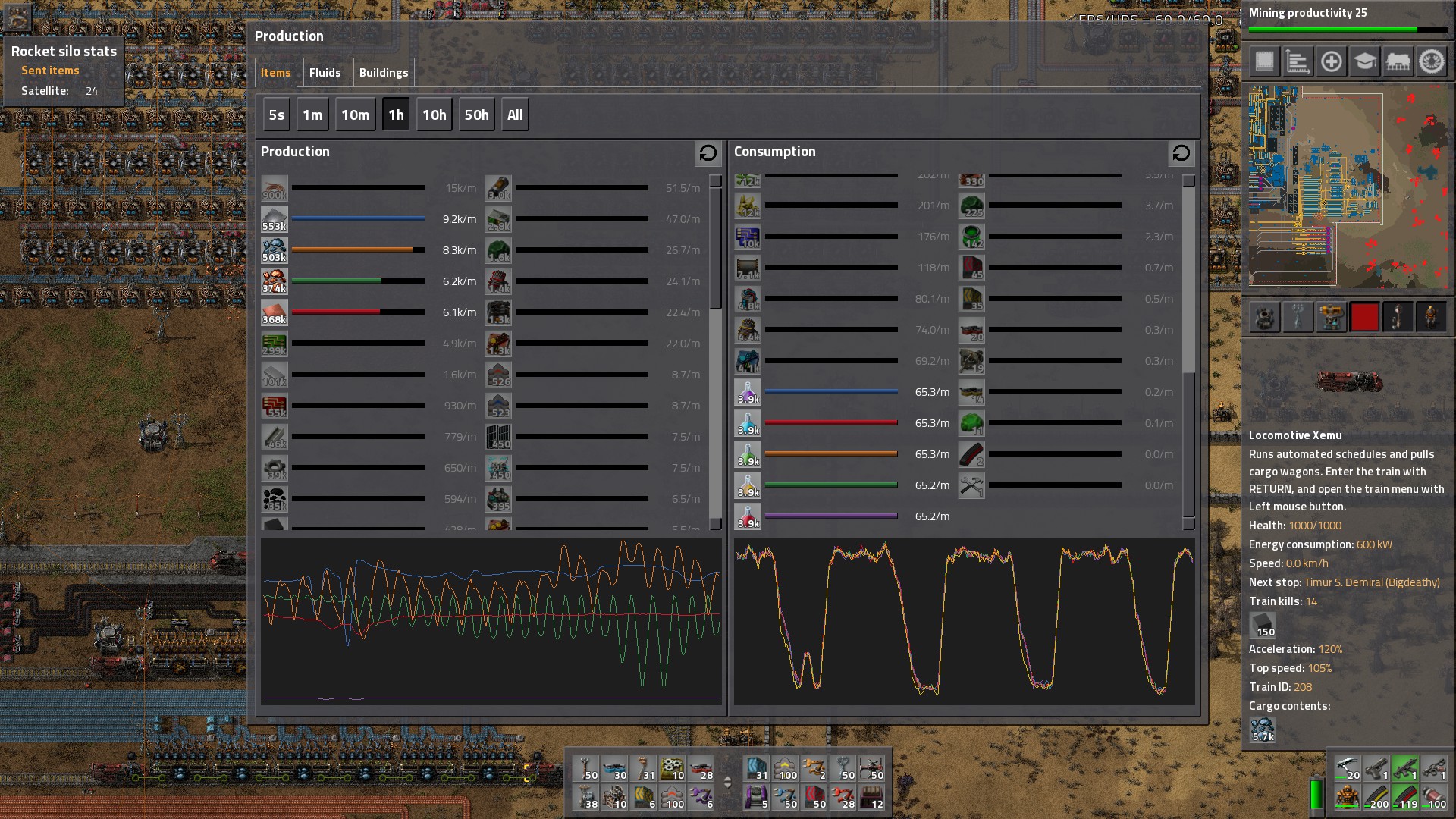
Task: Switch to the Buildings tab
Action: 384,73
